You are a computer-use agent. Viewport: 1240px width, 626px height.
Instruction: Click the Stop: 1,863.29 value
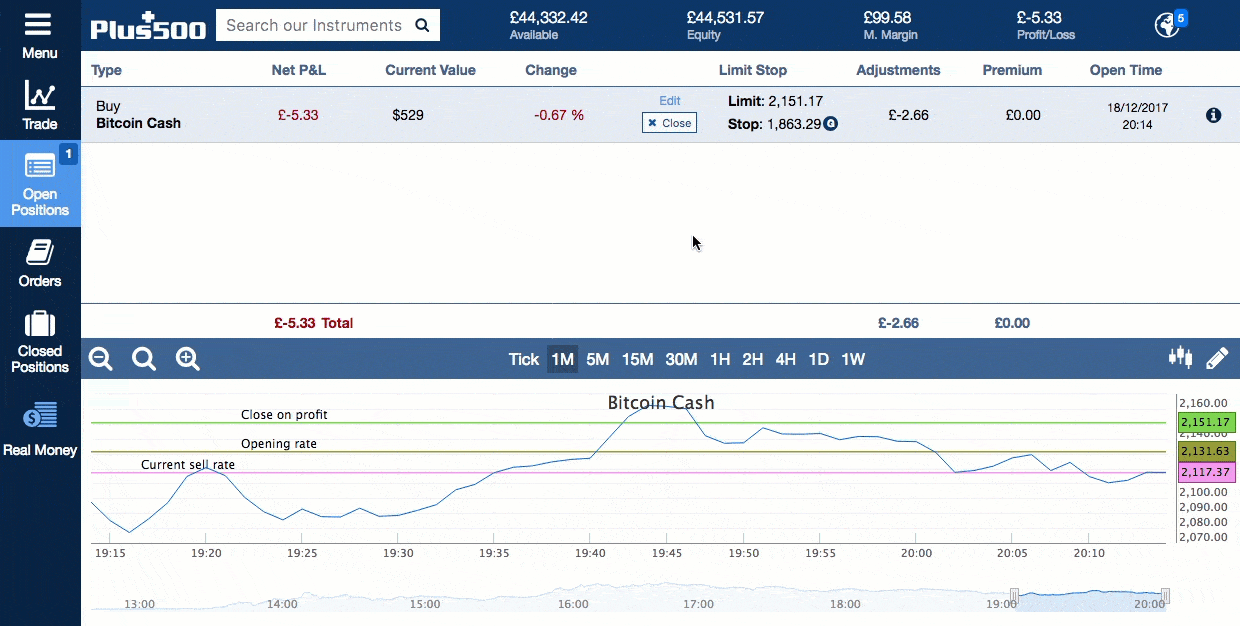pyautogui.click(x=774, y=125)
